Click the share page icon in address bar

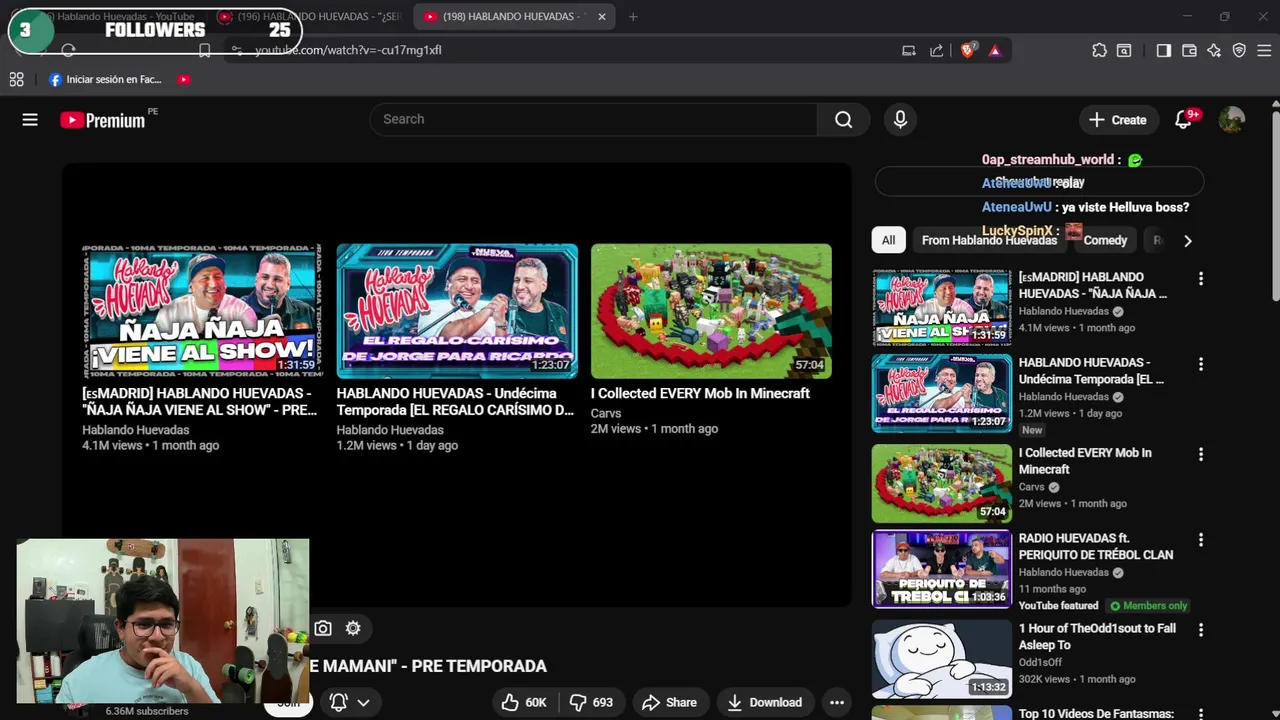pos(936,50)
